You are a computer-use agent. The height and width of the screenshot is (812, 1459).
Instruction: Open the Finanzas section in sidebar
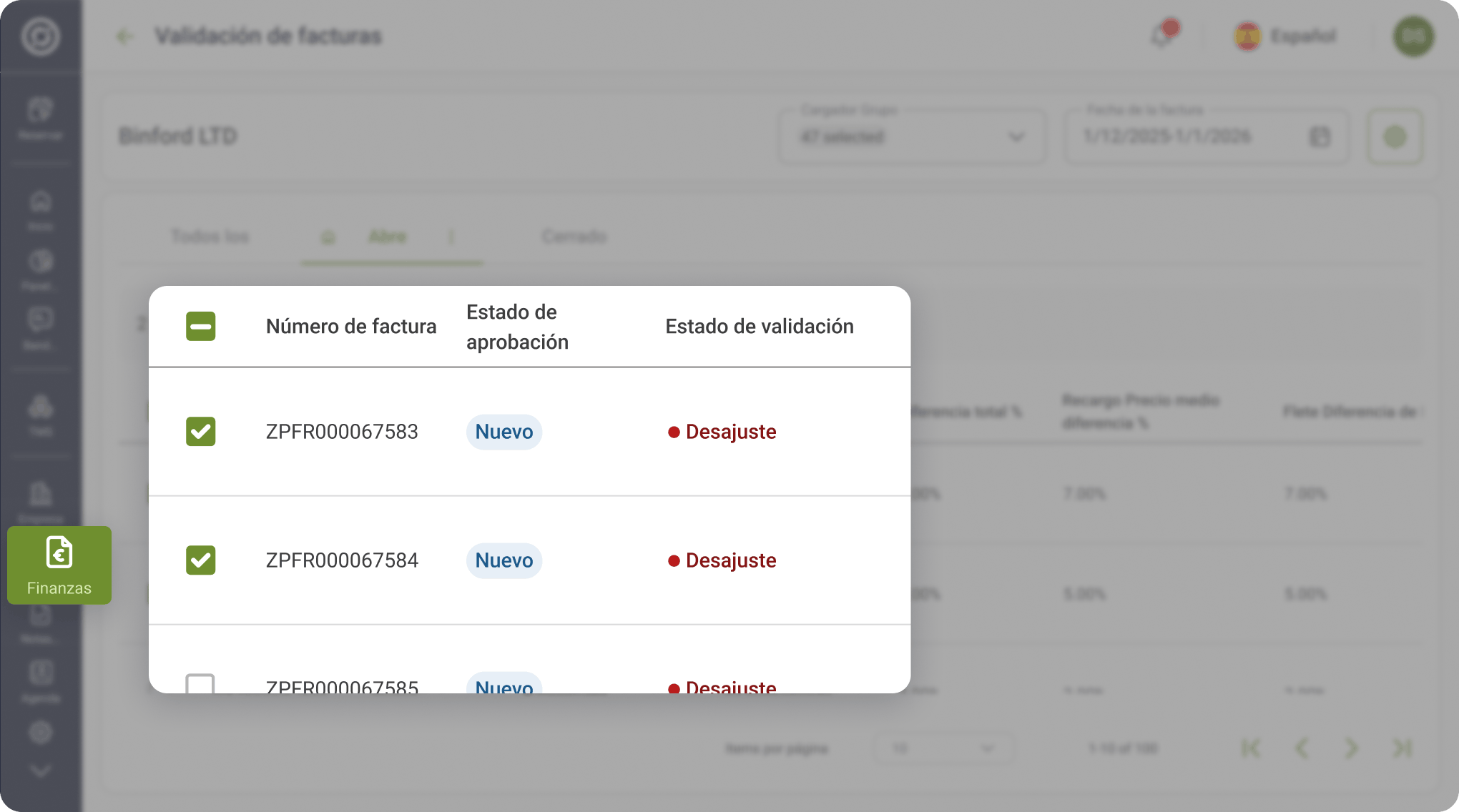point(59,565)
